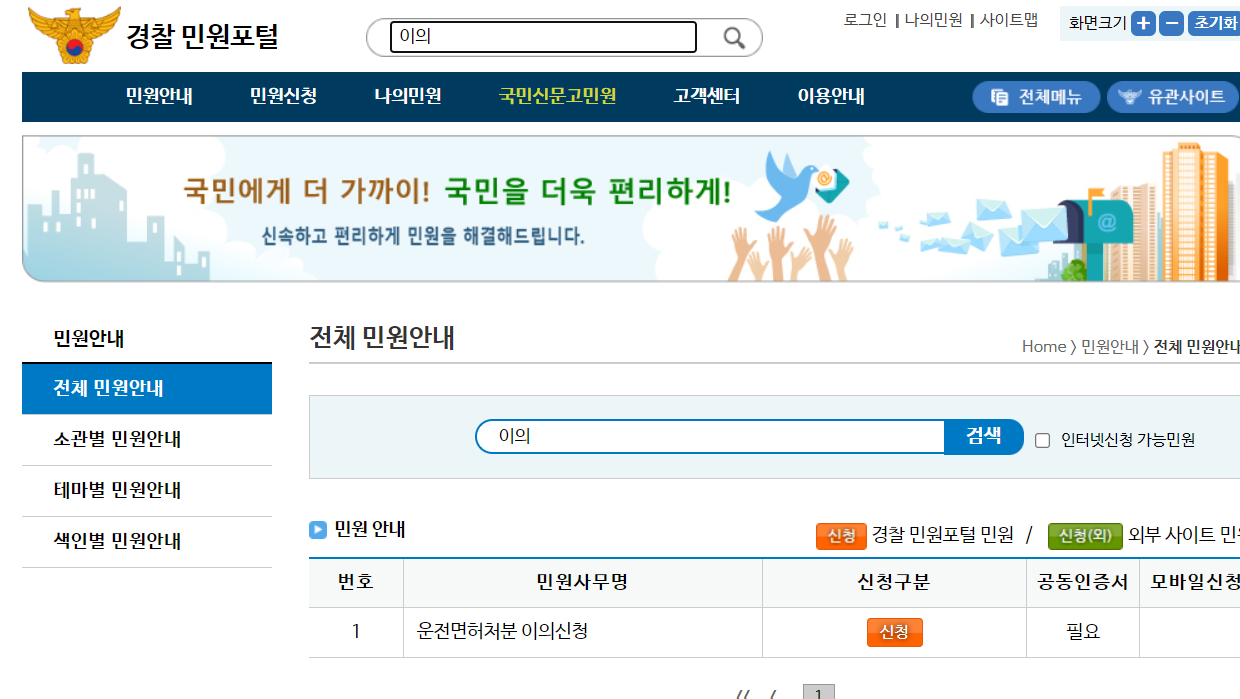Click the header search input field

tap(542, 37)
